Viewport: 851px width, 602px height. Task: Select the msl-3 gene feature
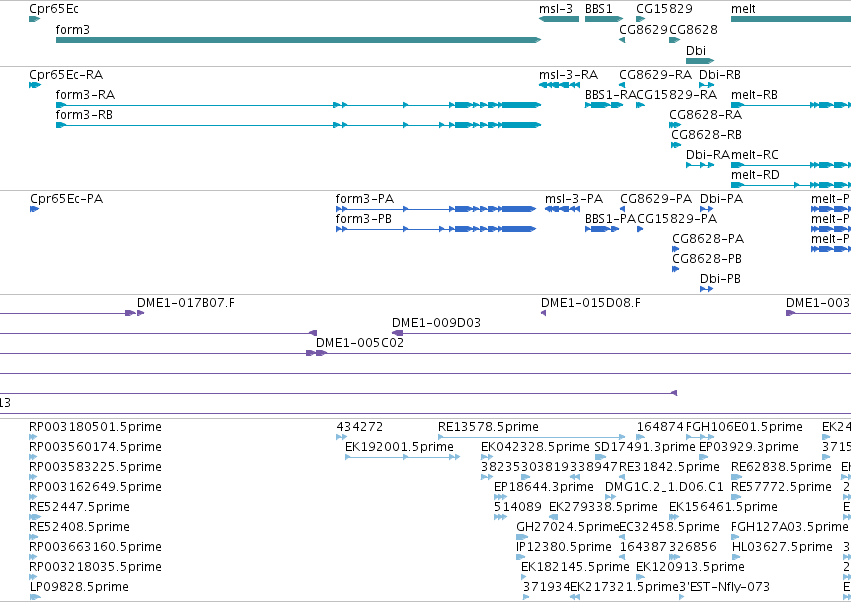pos(559,19)
